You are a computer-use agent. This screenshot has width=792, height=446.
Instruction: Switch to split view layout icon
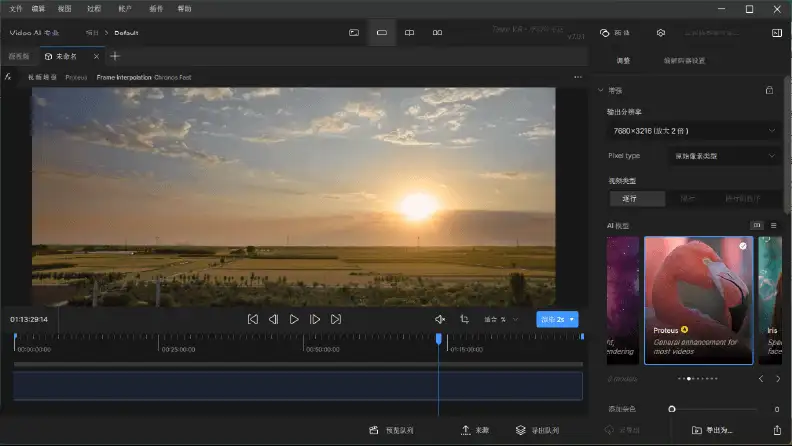point(410,33)
